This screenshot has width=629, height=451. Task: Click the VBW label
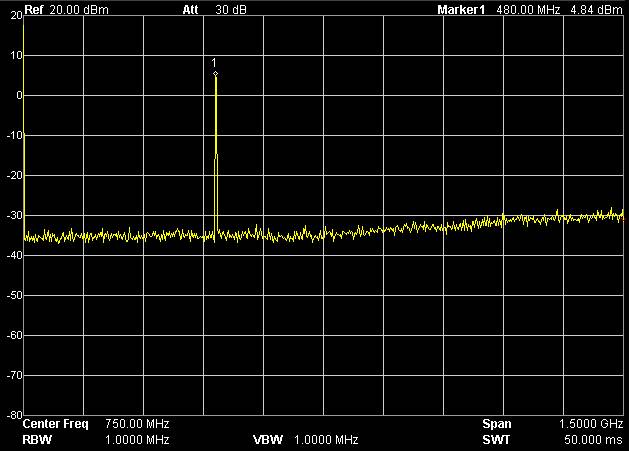coord(268,440)
